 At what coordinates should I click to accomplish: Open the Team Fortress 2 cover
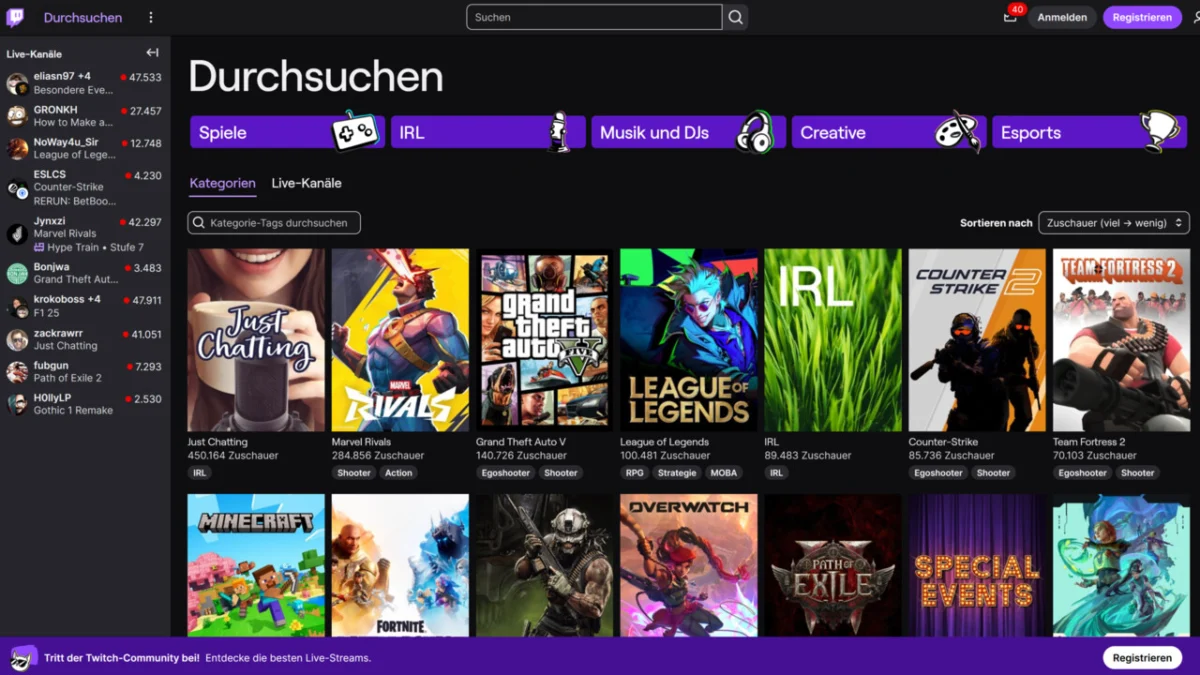point(1121,340)
